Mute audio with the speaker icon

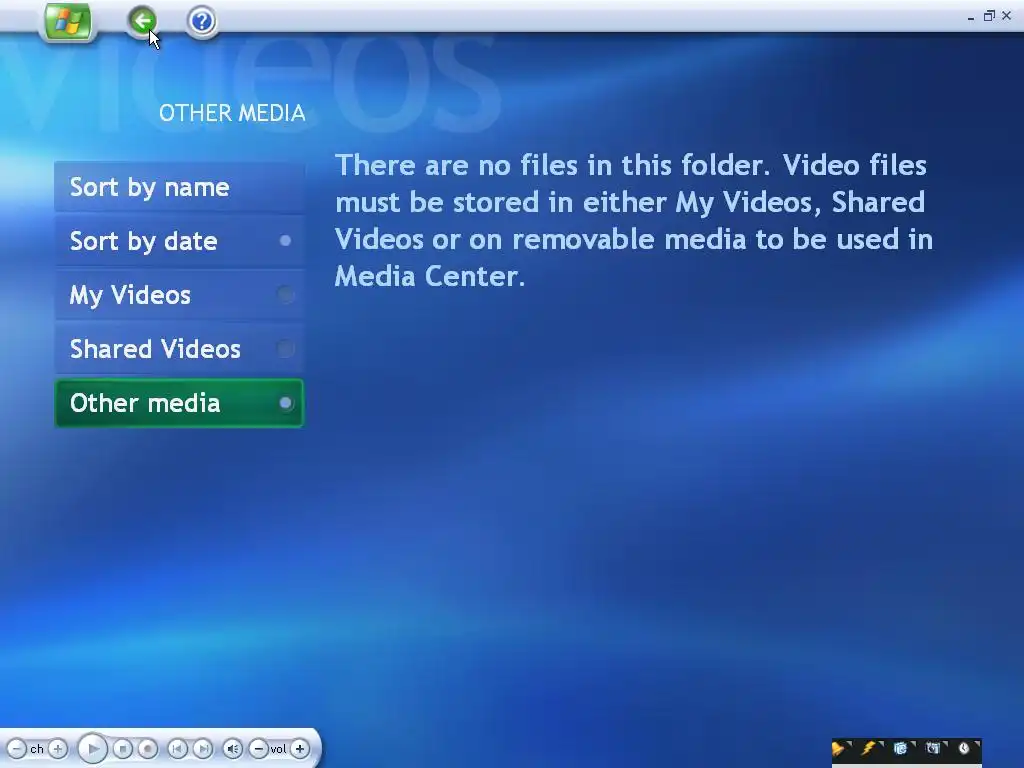click(x=232, y=748)
